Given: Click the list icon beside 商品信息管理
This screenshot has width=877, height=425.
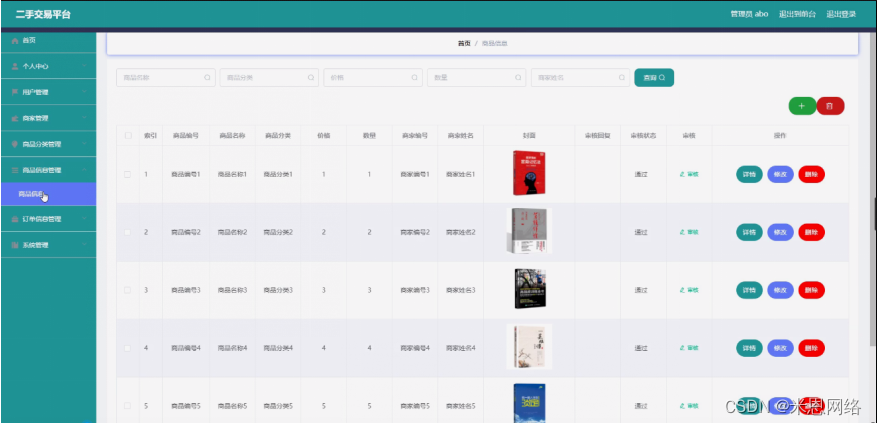Looking at the screenshot, I should click(15, 170).
